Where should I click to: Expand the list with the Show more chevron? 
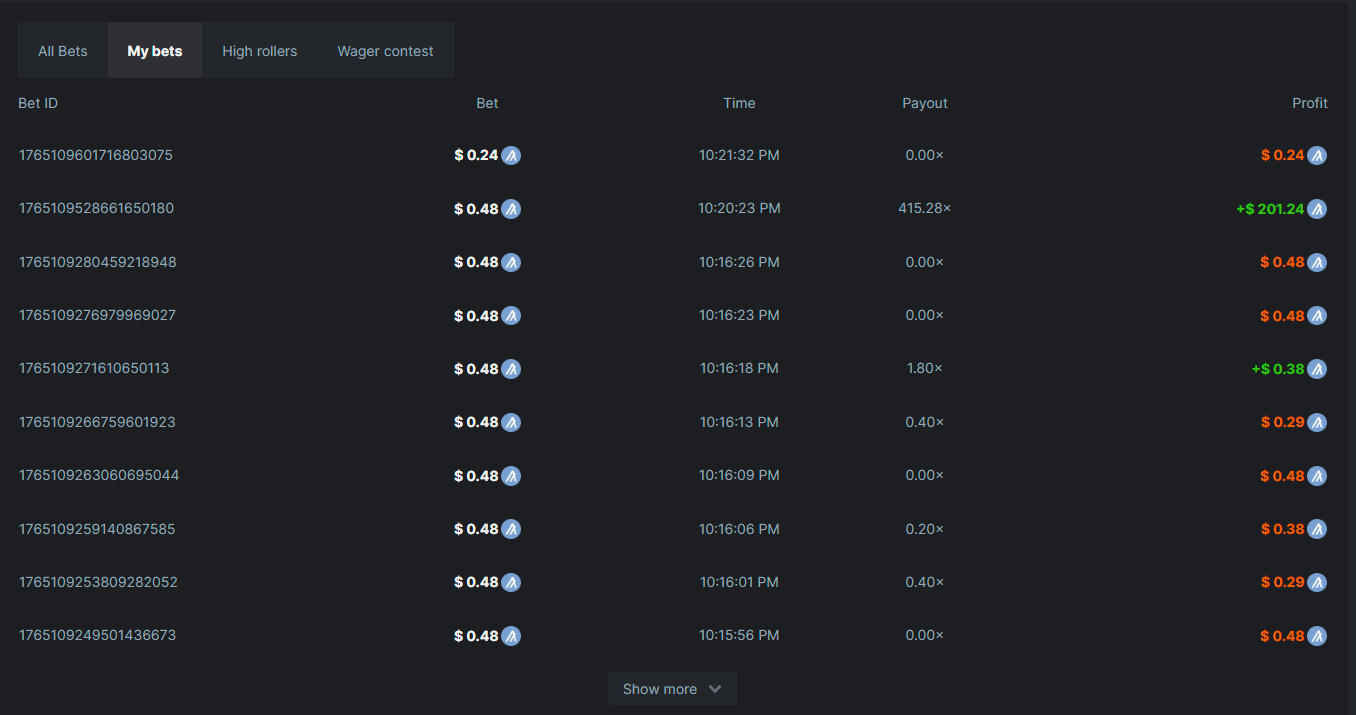pos(715,689)
